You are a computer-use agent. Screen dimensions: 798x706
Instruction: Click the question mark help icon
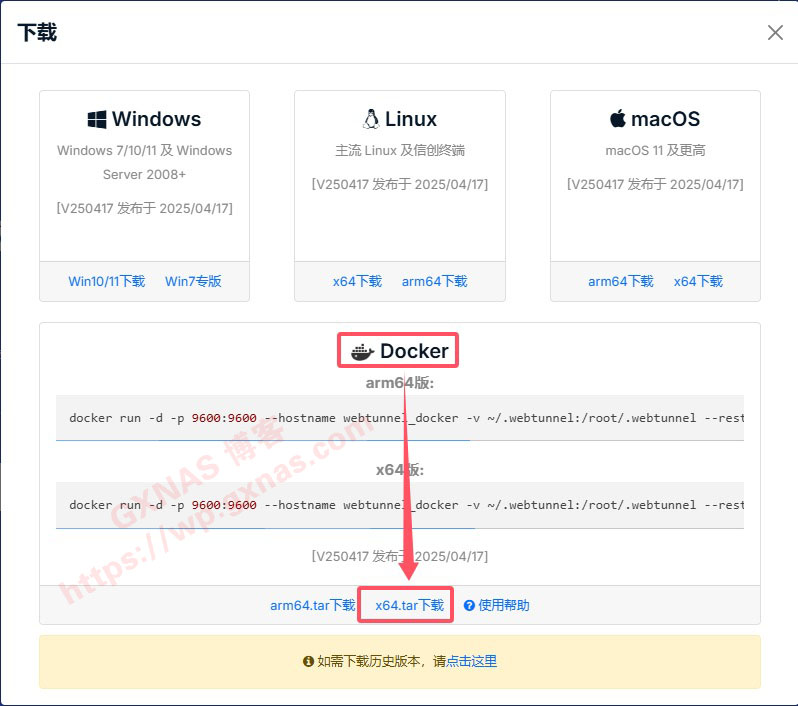469,605
